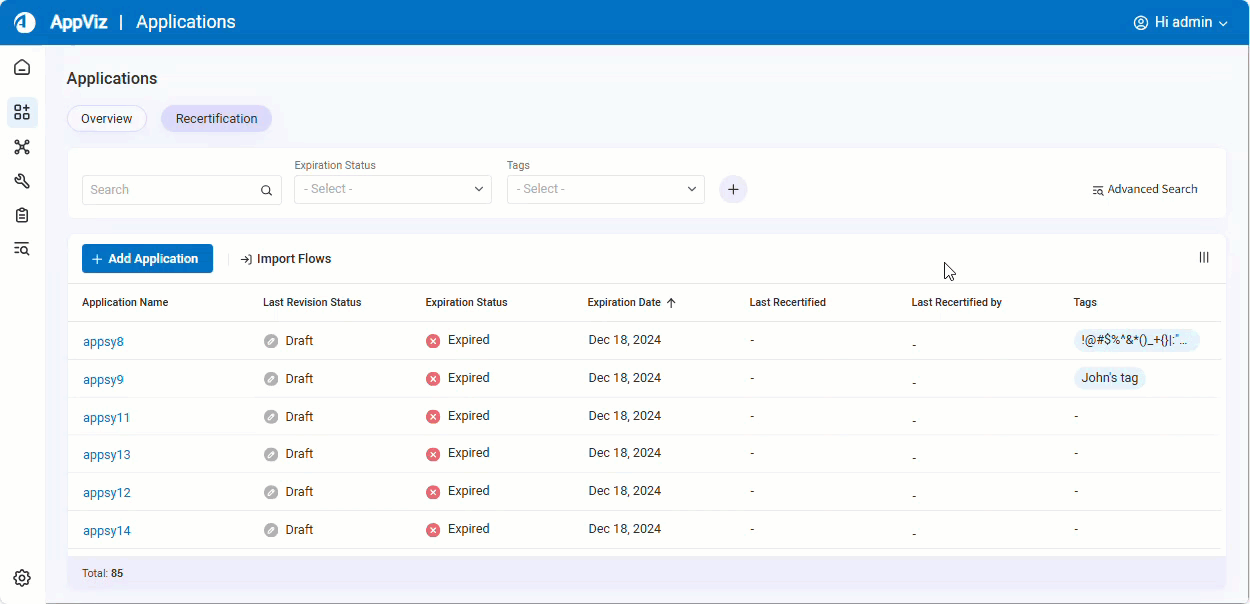
Task: Open Advanced Search
Action: tap(1145, 189)
